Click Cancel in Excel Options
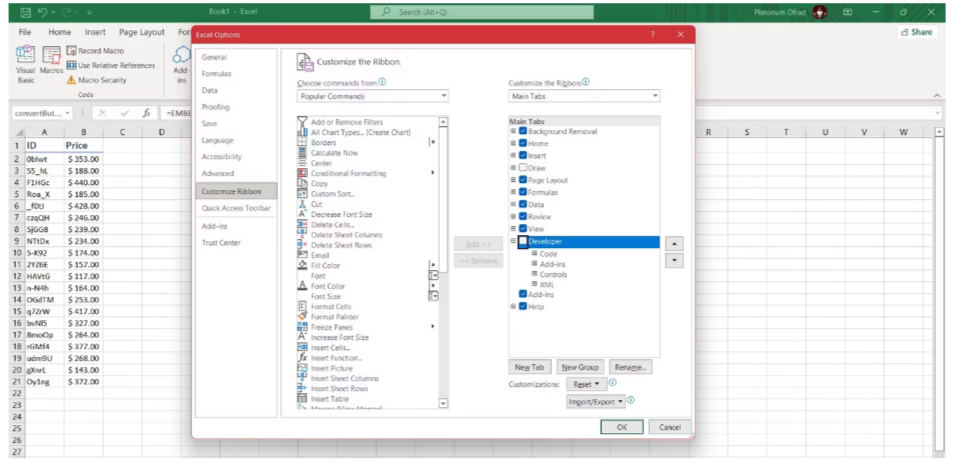The width and height of the screenshot is (955, 473). click(670, 427)
